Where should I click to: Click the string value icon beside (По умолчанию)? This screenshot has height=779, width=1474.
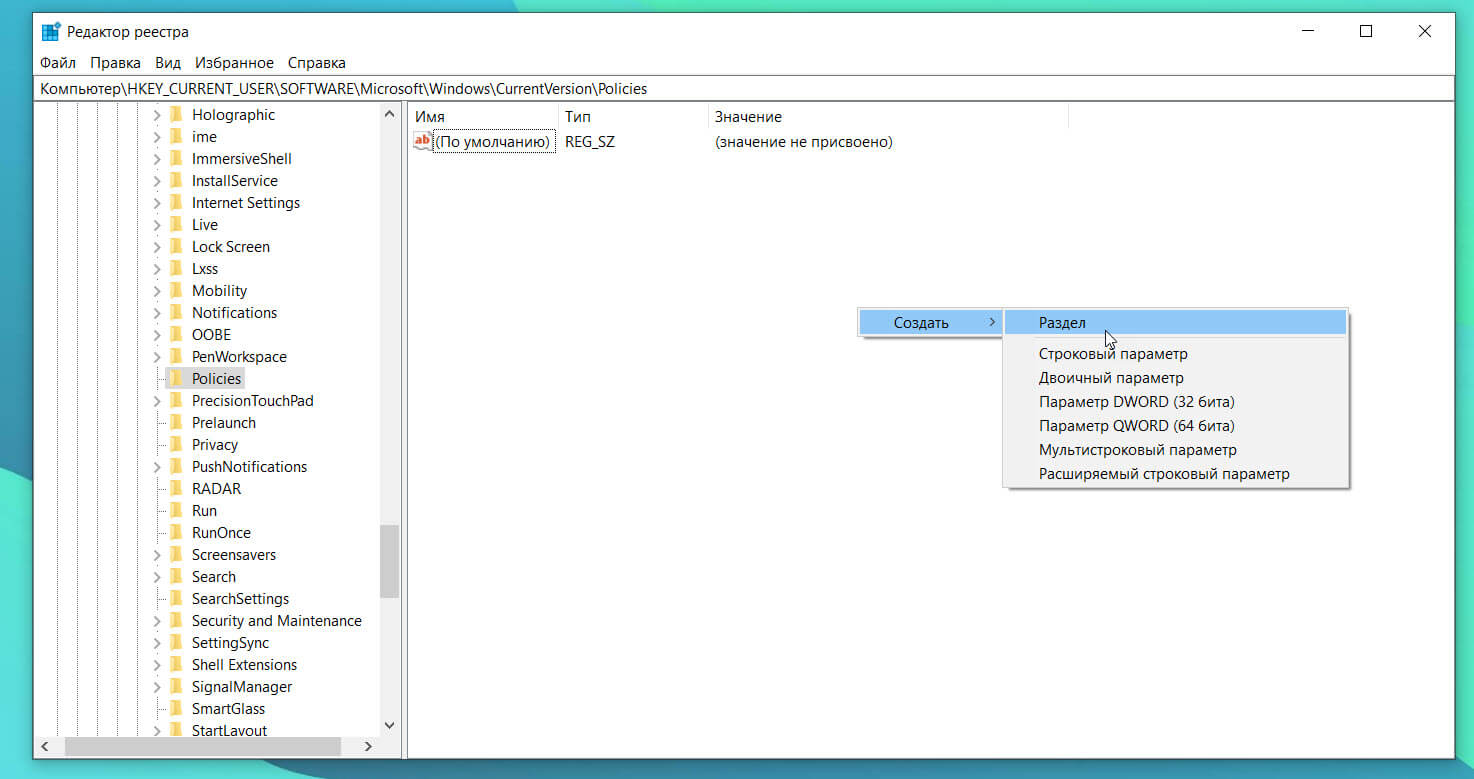click(x=423, y=142)
